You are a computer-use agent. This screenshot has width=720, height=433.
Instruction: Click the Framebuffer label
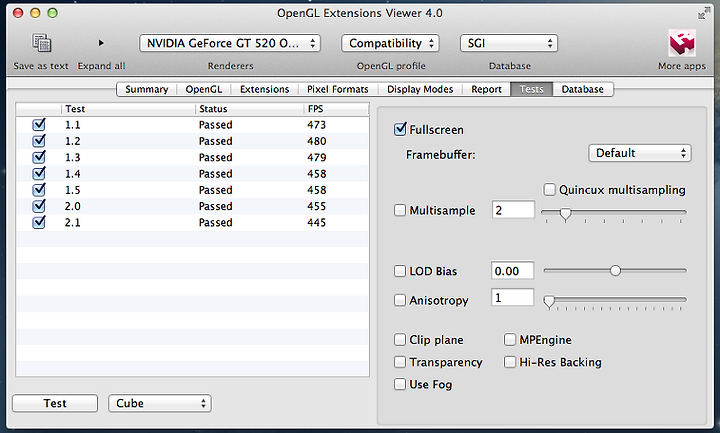click(440, 155)
